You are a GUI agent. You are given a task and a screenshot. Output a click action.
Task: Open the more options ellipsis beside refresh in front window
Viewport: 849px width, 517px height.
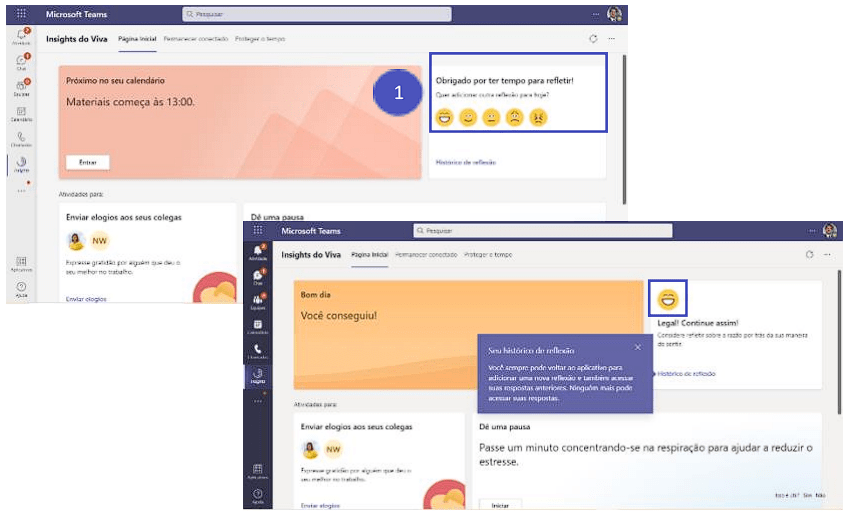click(x=827, y=254)
